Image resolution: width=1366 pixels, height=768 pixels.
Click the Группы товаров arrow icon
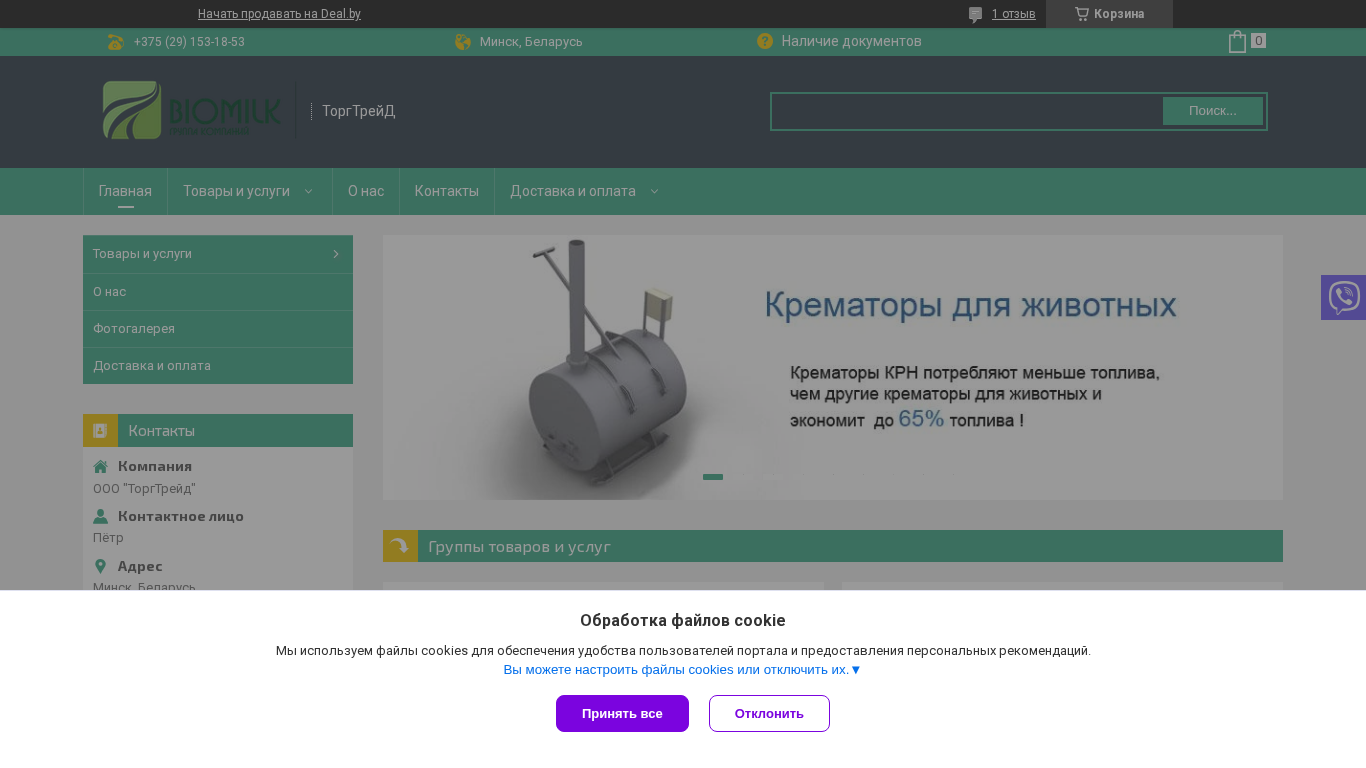pyautogui.click(x=400, y=546)
